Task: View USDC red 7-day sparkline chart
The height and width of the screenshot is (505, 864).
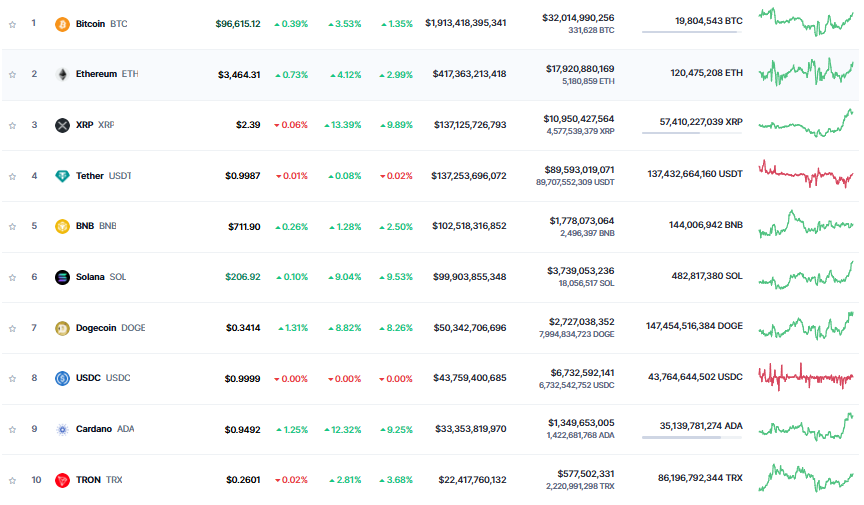Action: pos(806,377)
